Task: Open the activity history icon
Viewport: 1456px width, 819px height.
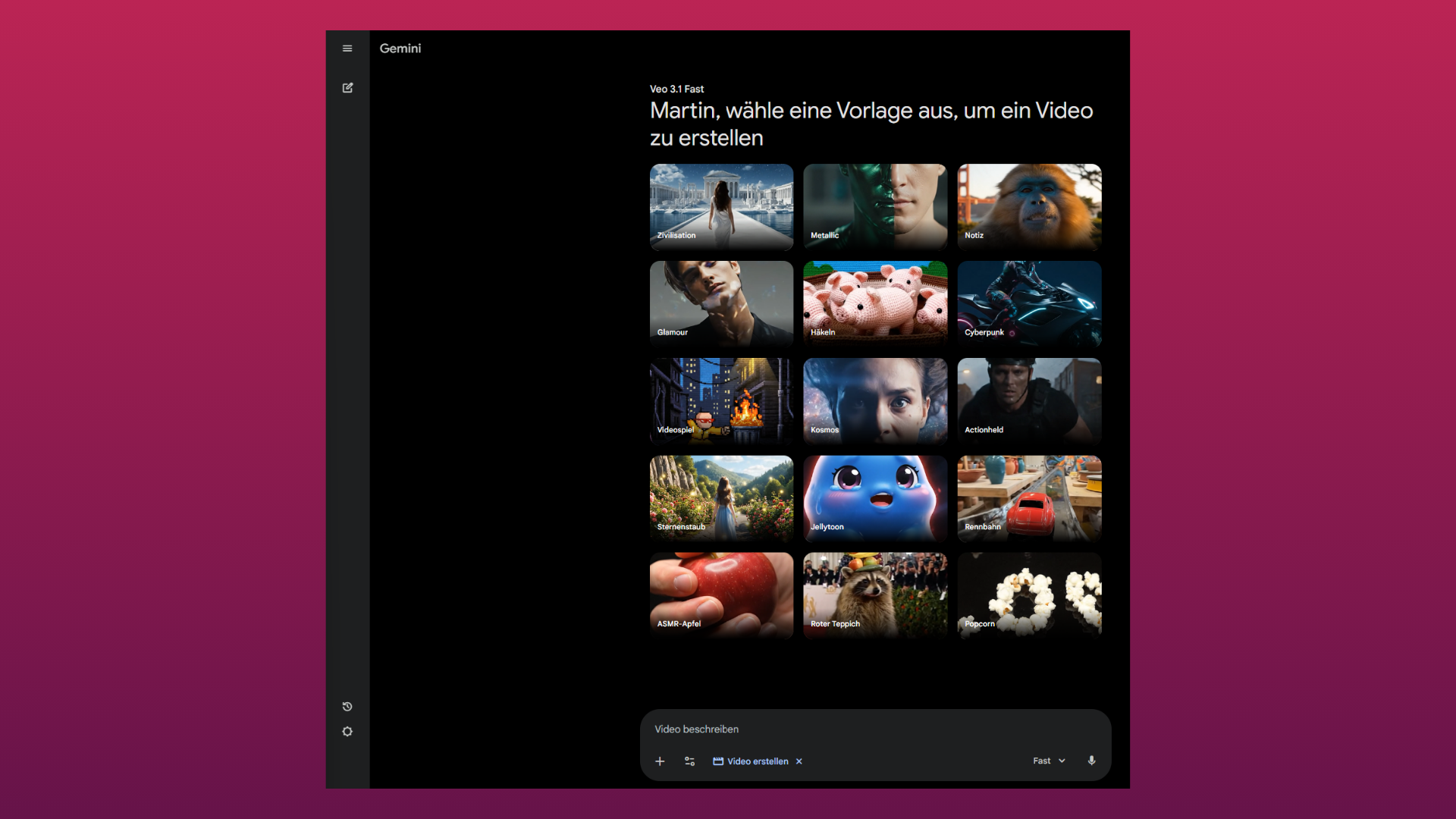Action: [347, 707]
